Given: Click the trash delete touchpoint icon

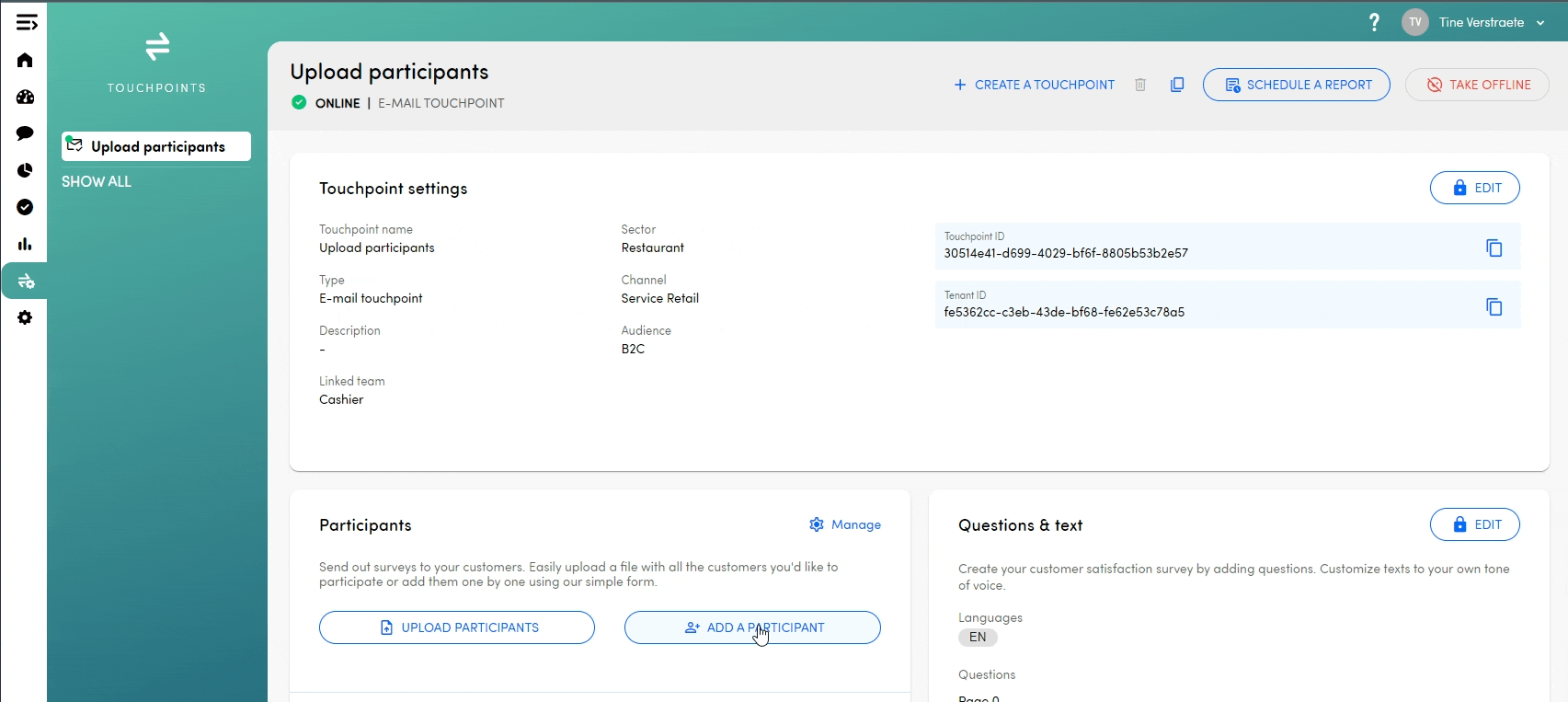Looking at the screenshot, I should 1140,85.
